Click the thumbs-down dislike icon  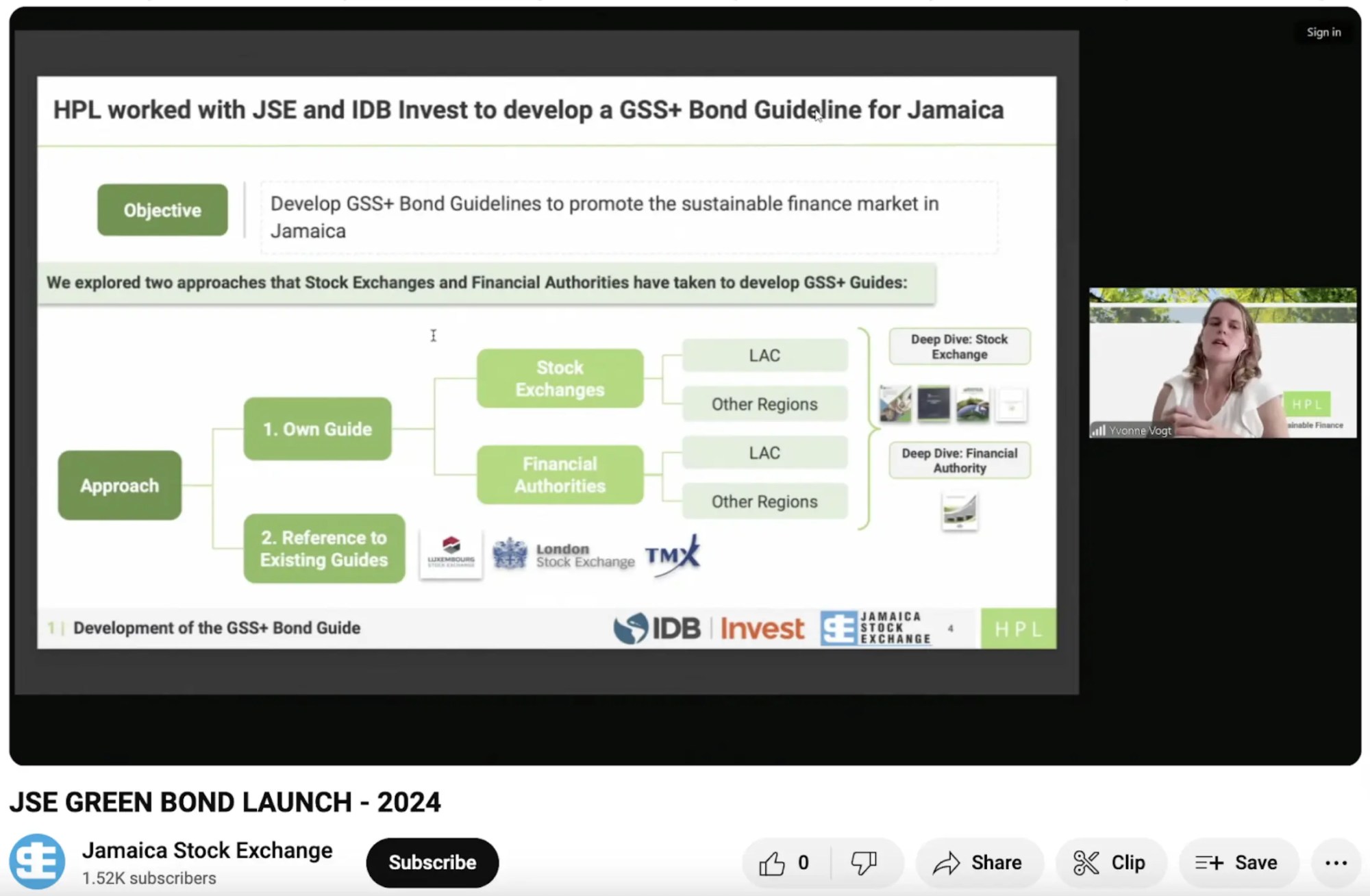click(864, 863)
